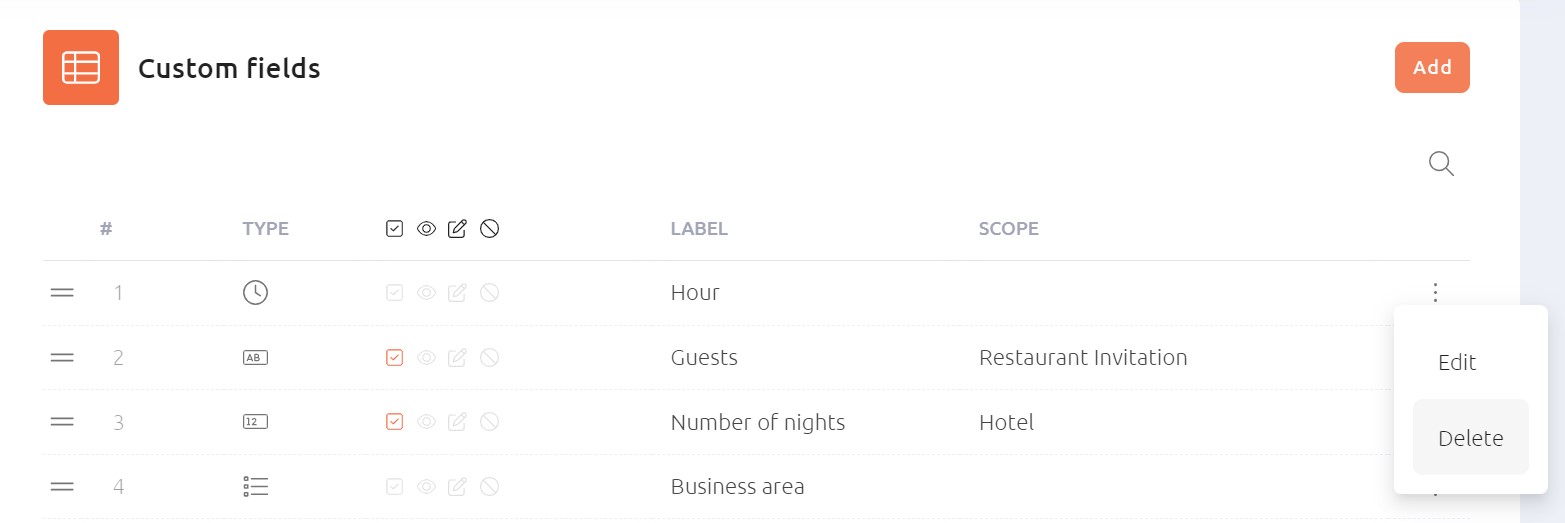Click the Add button

pyautogui.click(x=1432, y=67)
